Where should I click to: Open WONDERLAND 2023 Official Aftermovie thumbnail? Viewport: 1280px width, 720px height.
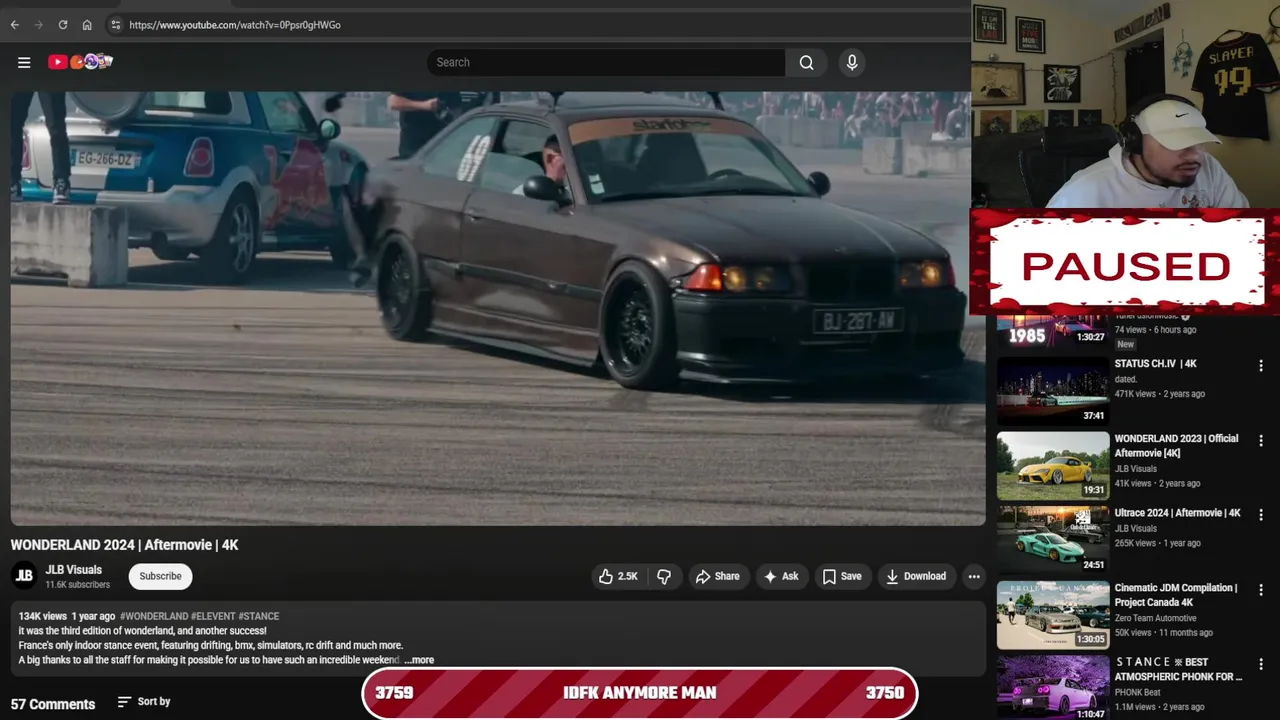[x=1053, y=466]
